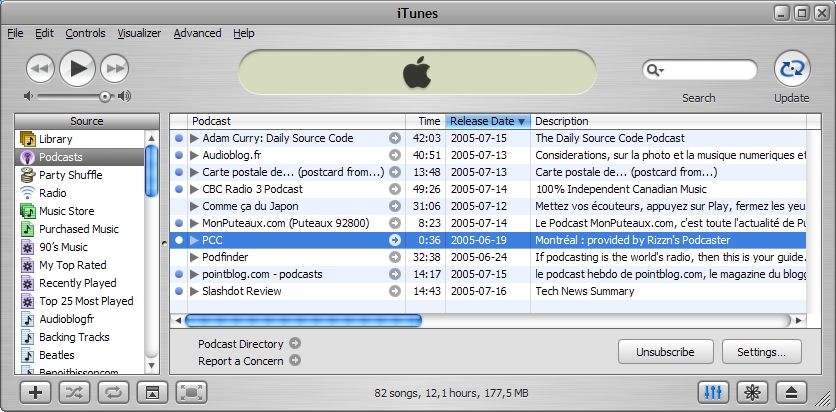Expand Audioblog.fr podcast triangle
This screenshot has width=836, height=412.
pos(195,155)
